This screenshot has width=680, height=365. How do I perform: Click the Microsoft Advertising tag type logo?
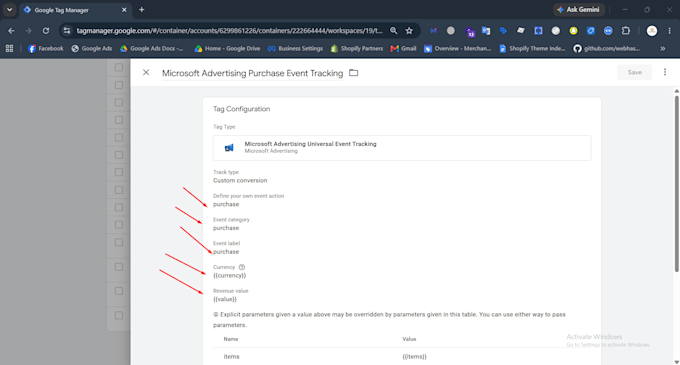tap(229, 148)
